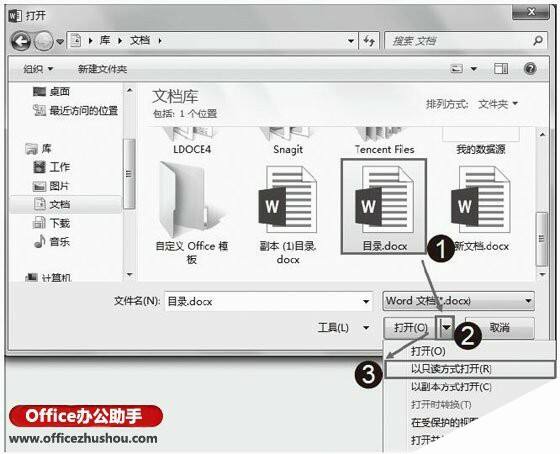Viewport: 560px width, 454px height.
Task: Click the 打开(O) button
Action: 410,327
